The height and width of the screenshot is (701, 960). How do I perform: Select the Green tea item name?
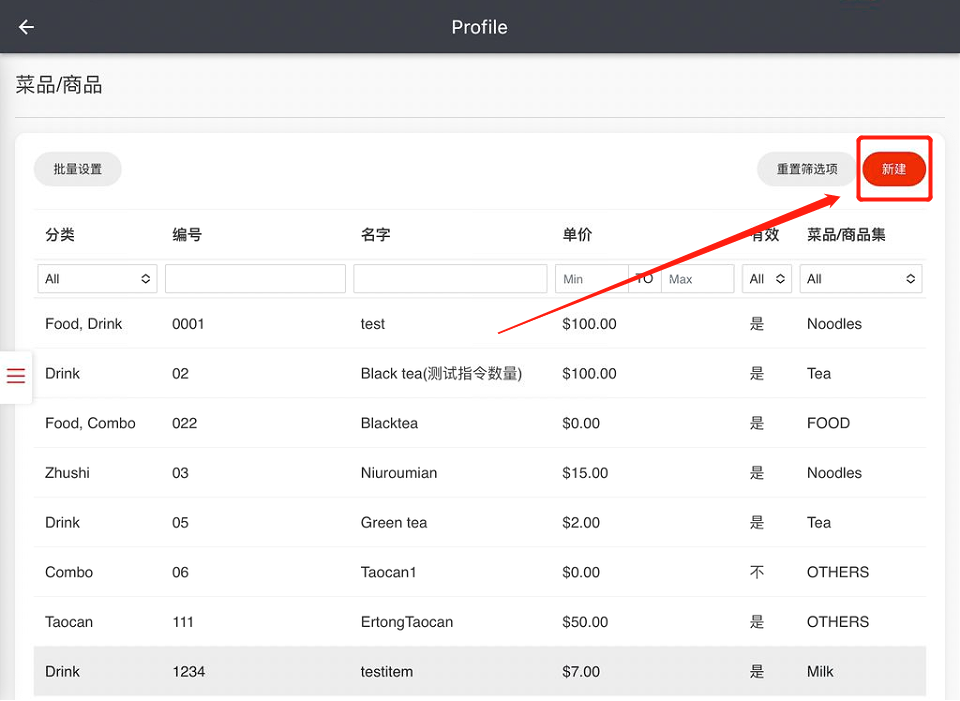pyautogui.click(x=394, y=522)
